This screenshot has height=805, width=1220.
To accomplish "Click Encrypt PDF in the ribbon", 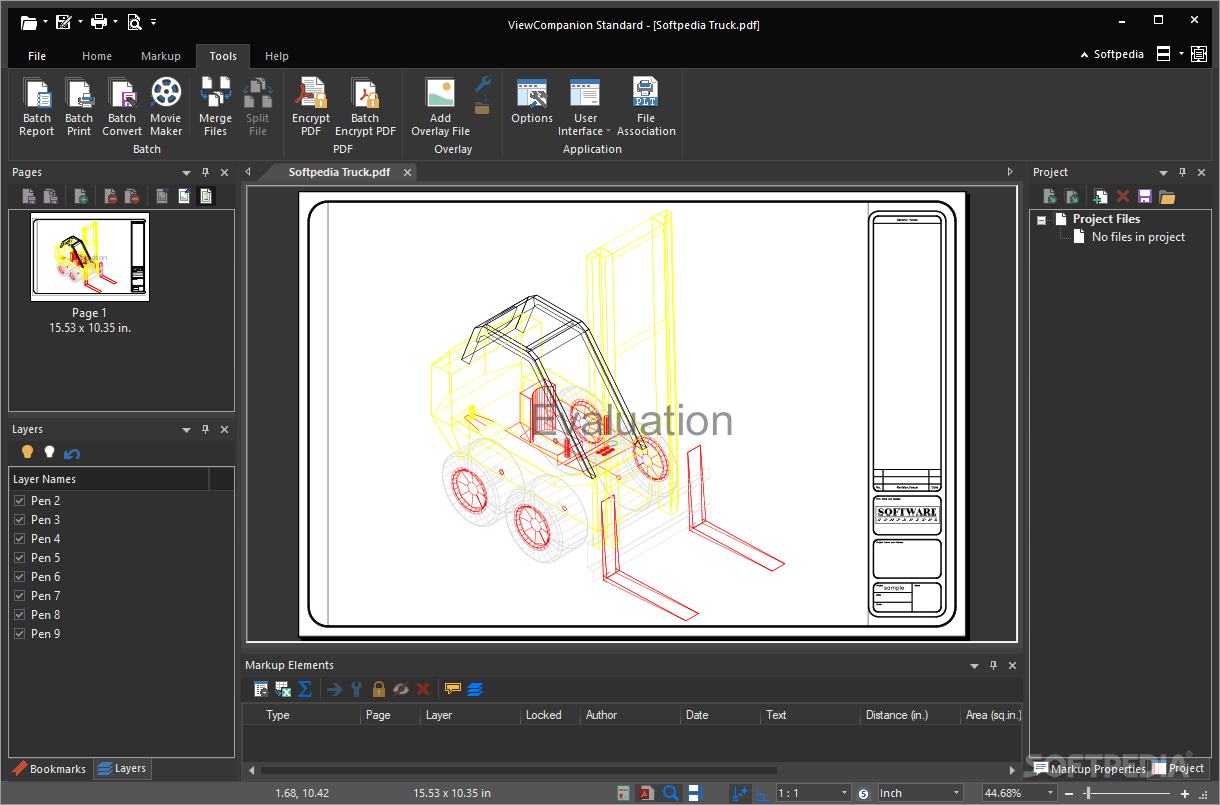I will pyautogui.click(x=311, y=108).
